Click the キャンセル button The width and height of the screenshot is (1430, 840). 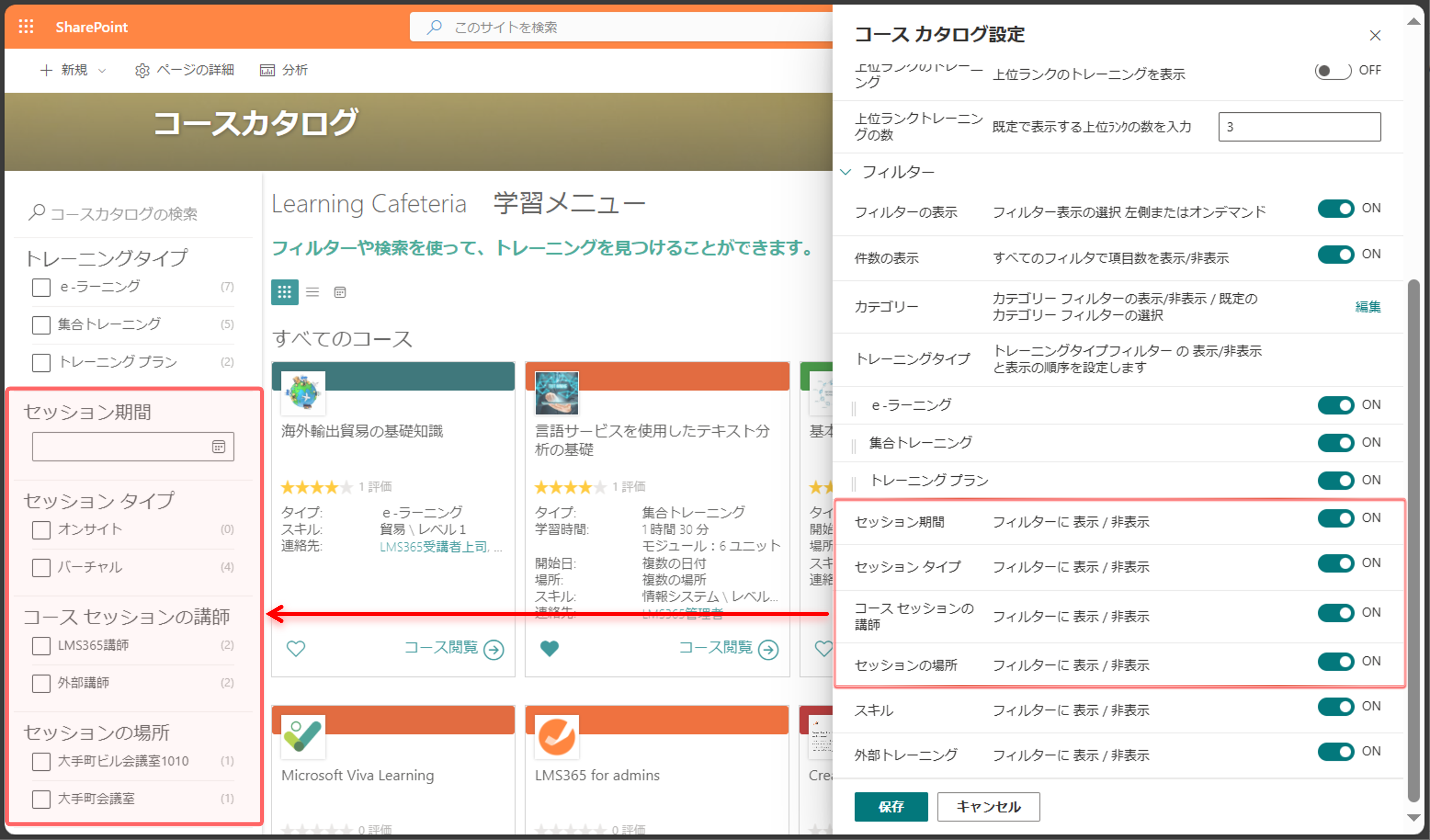click(988, 806)
